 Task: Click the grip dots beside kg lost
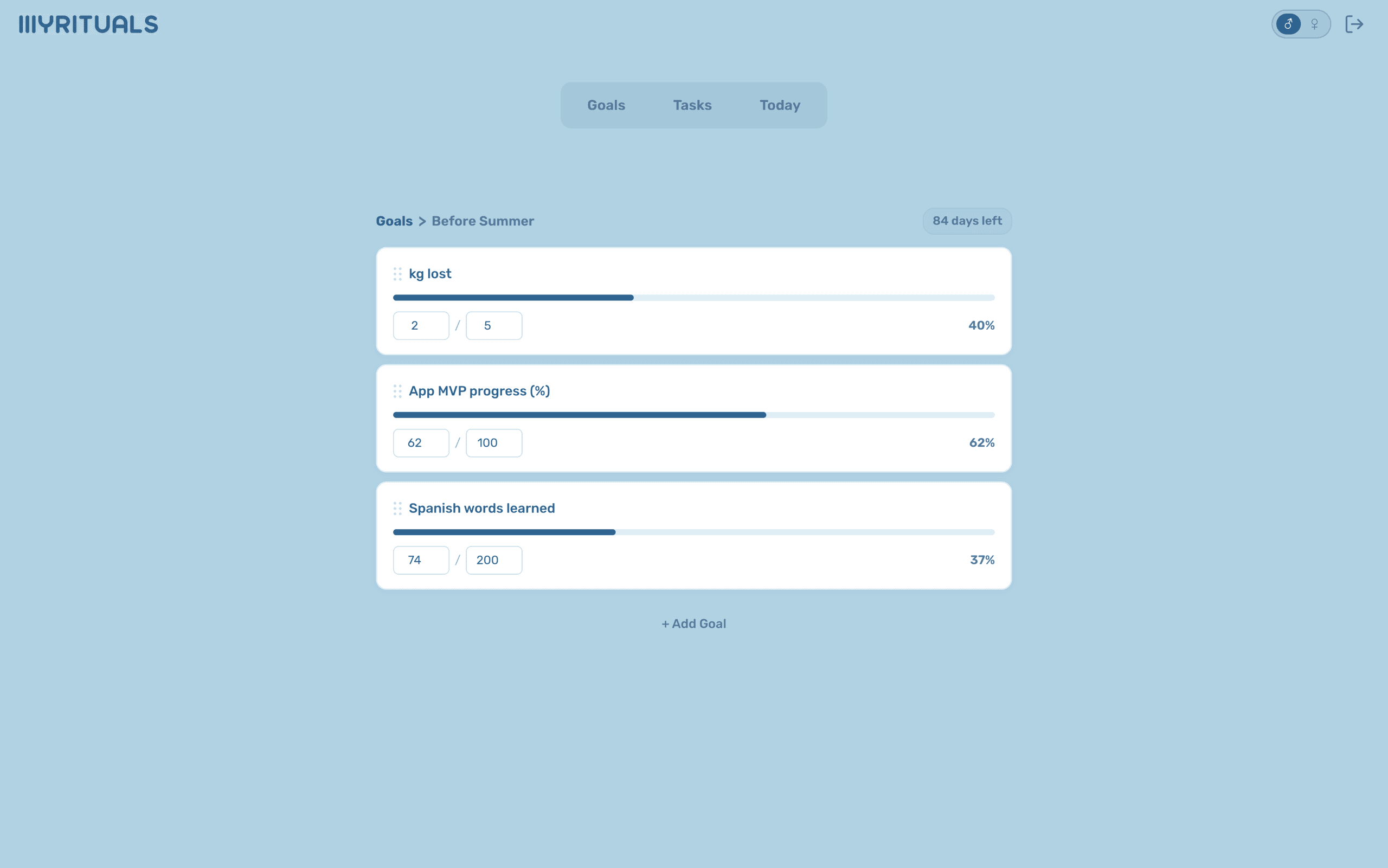(x=398, y=274)
